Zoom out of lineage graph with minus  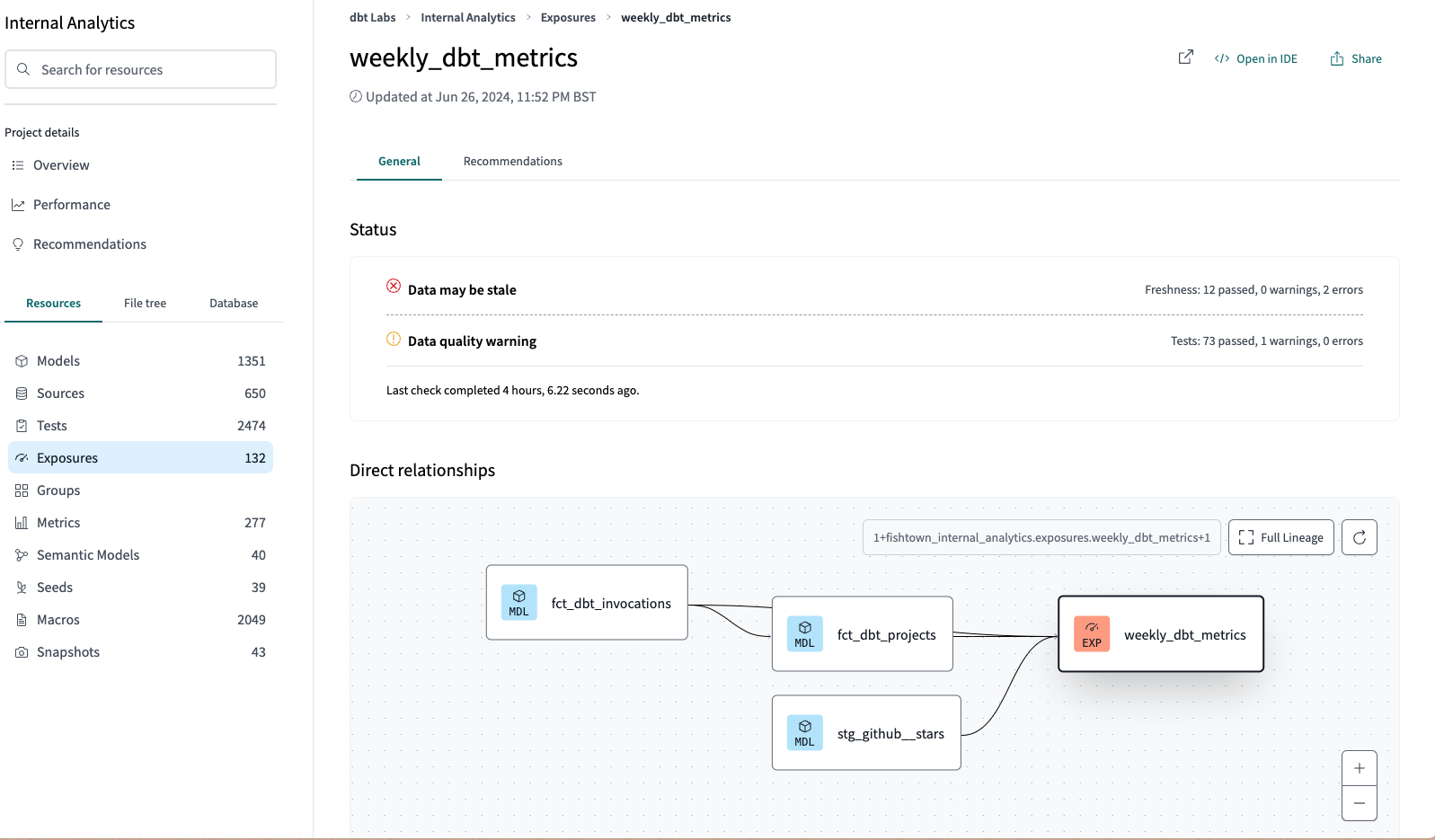click(1359, 803)
